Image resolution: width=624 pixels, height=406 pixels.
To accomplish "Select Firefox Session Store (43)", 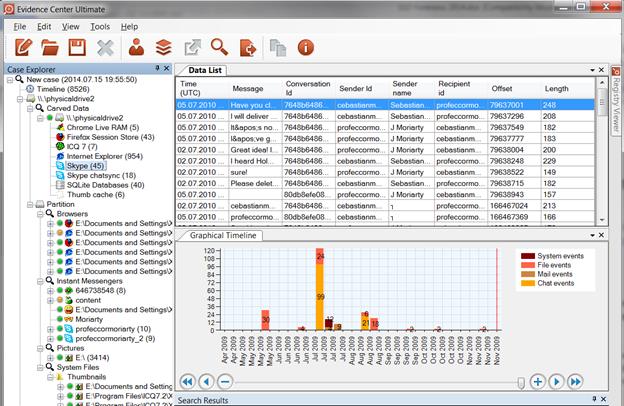I will [110, 137].
